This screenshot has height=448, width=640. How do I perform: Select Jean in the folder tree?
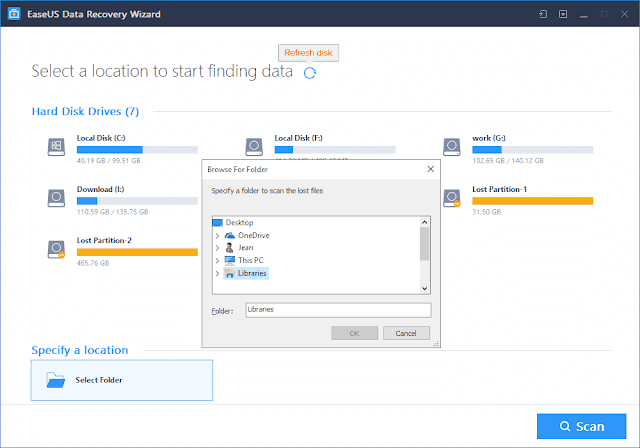pos(246,248)
